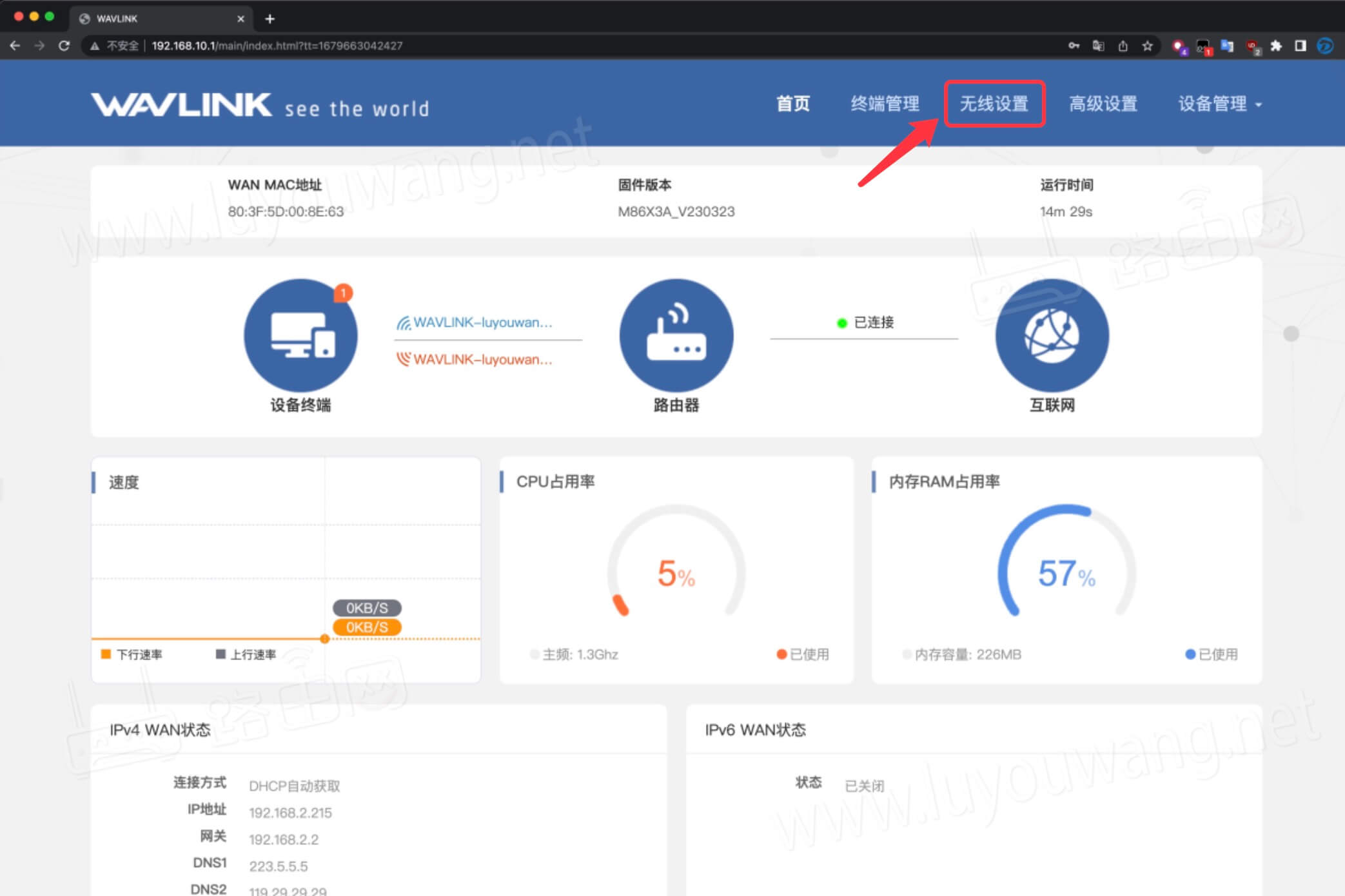The width and height of the screenshot is (1345, 896).
Task: Open 终端管理 terminal management
Action: pos(885,103)
